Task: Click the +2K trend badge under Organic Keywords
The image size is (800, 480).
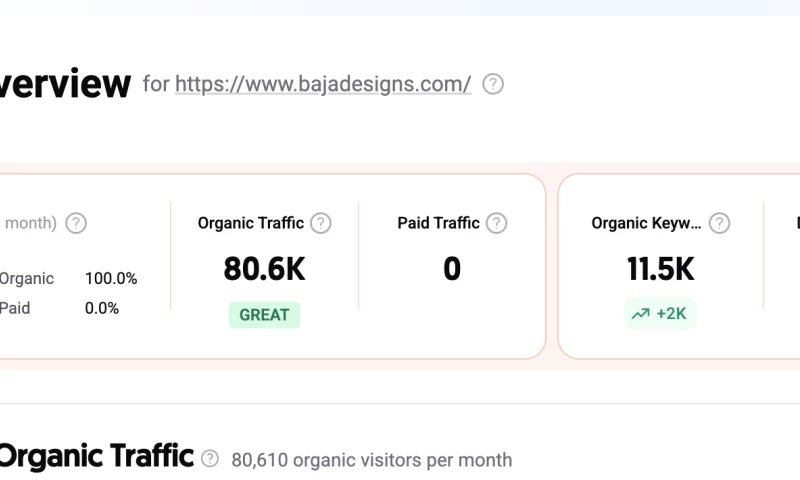Action: (x=660, y=313)
